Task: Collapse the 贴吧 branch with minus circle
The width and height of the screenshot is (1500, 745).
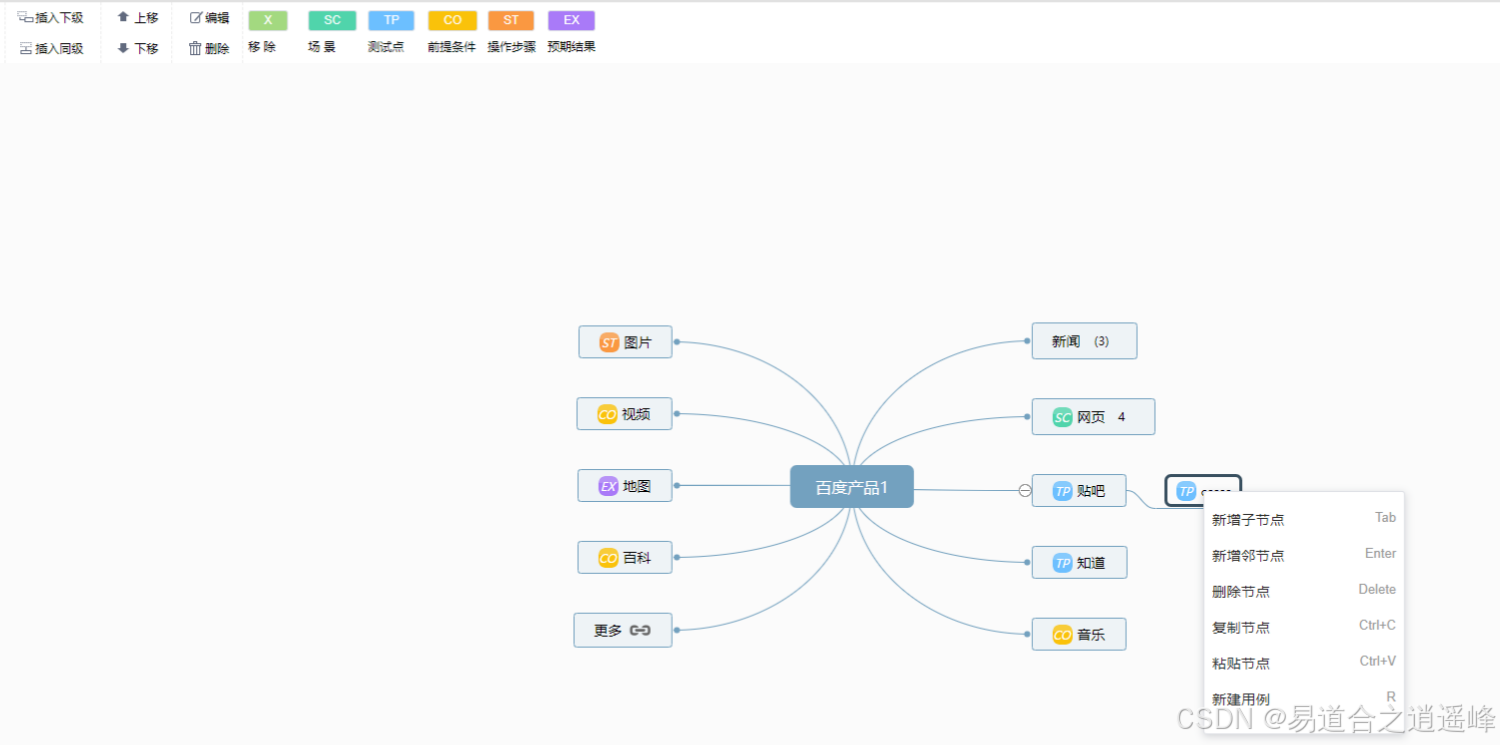Action: pyautogui.click(x=1025, y=490)
